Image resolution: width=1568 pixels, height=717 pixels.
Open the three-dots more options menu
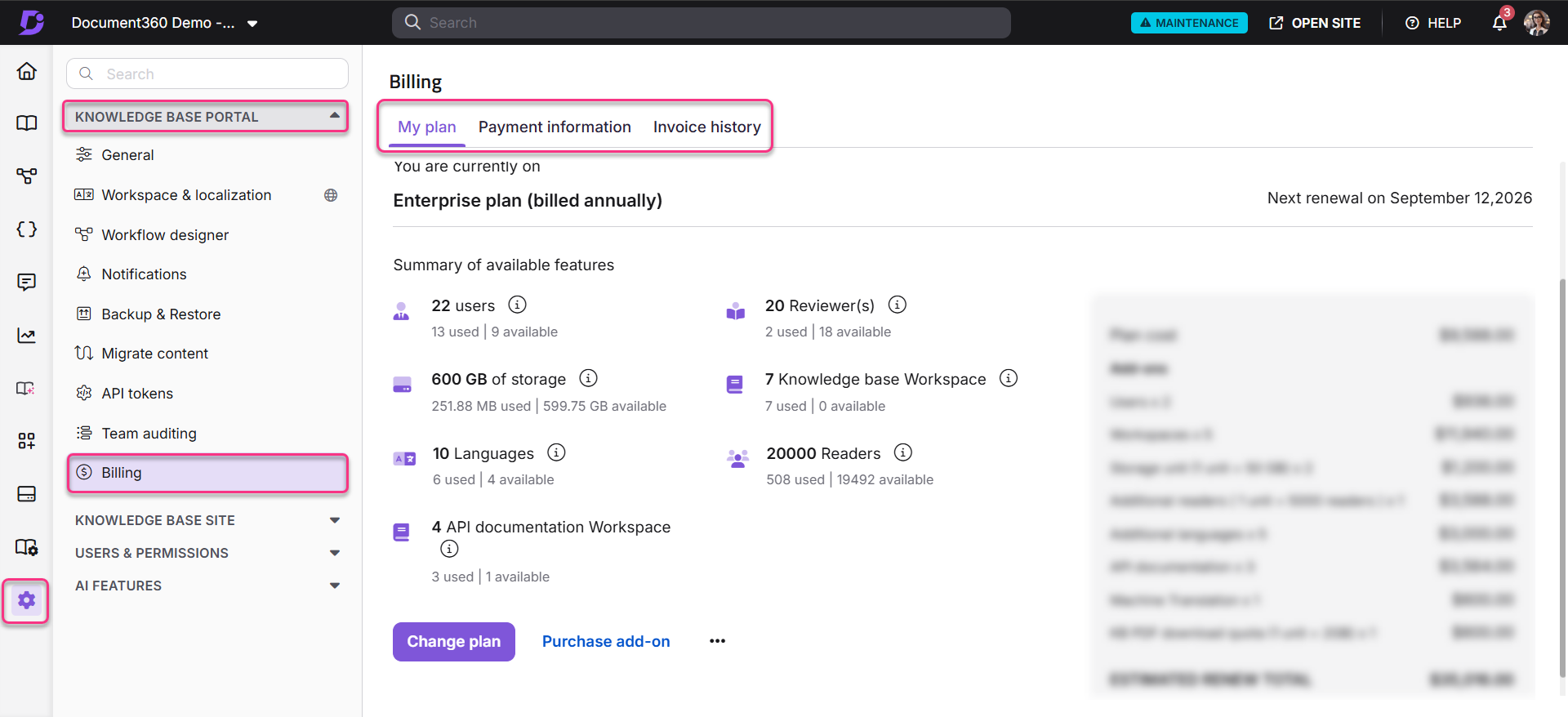(x=717, y=641)
